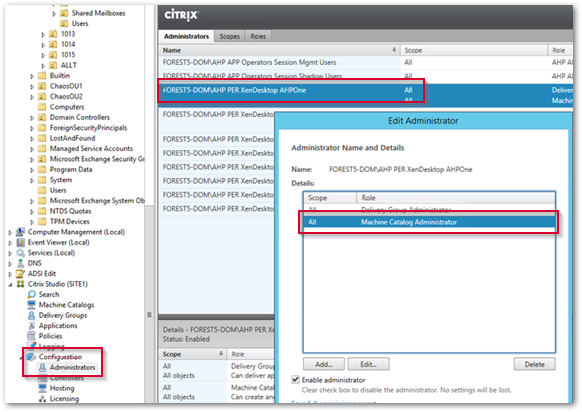Click the NTDS Quotas folder icon
The width and height of the screenshot is (582, 412).
pyautogui.click(x=42, y=211)
